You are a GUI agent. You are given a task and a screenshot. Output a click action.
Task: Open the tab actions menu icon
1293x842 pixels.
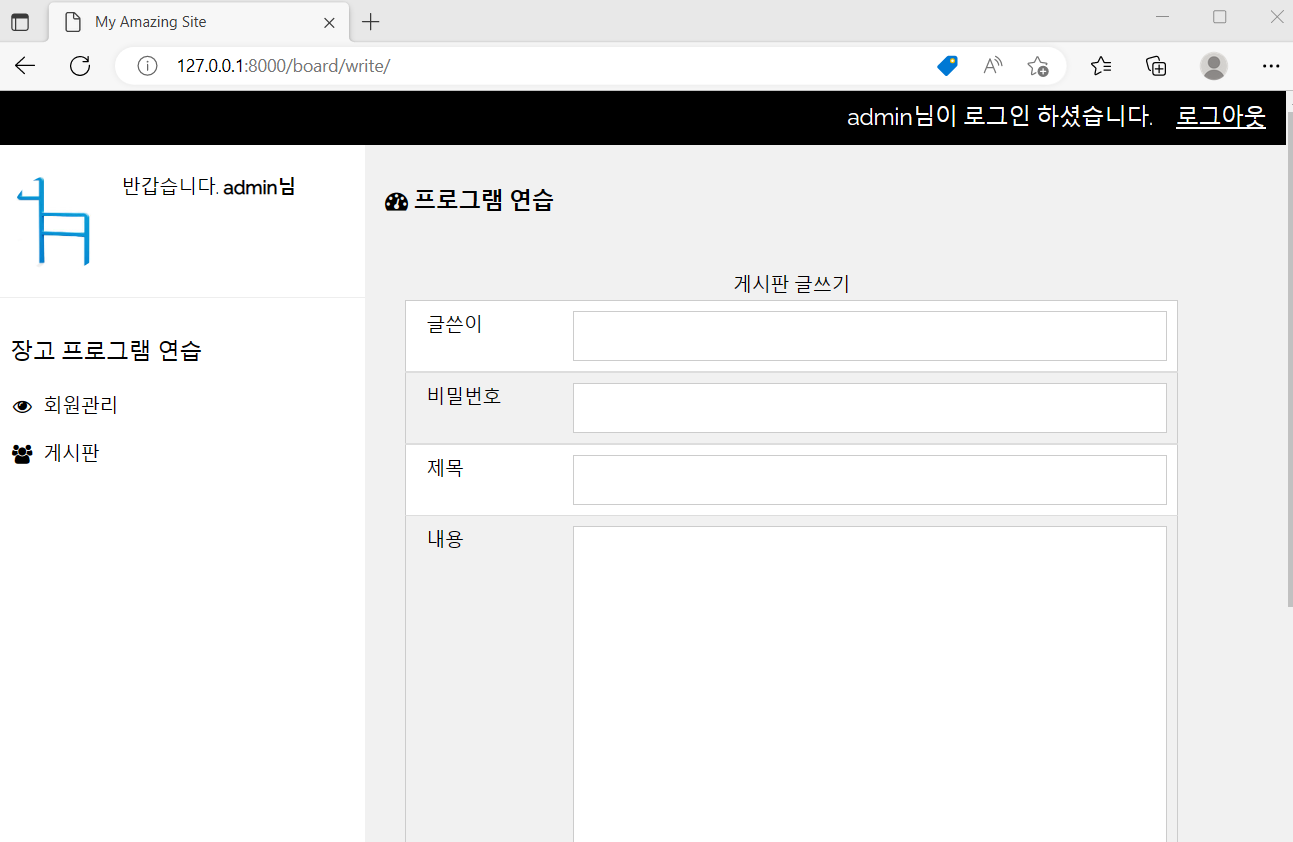point(20,22)
